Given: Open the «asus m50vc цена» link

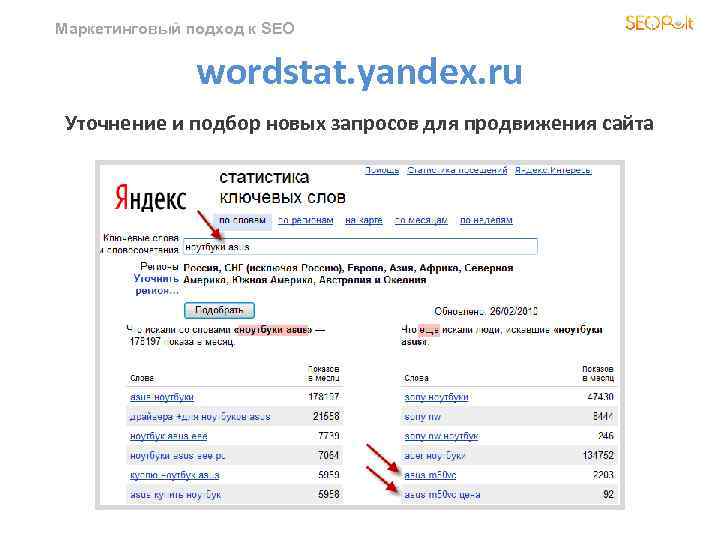Looking at the screenshot, I should point(442,495).
